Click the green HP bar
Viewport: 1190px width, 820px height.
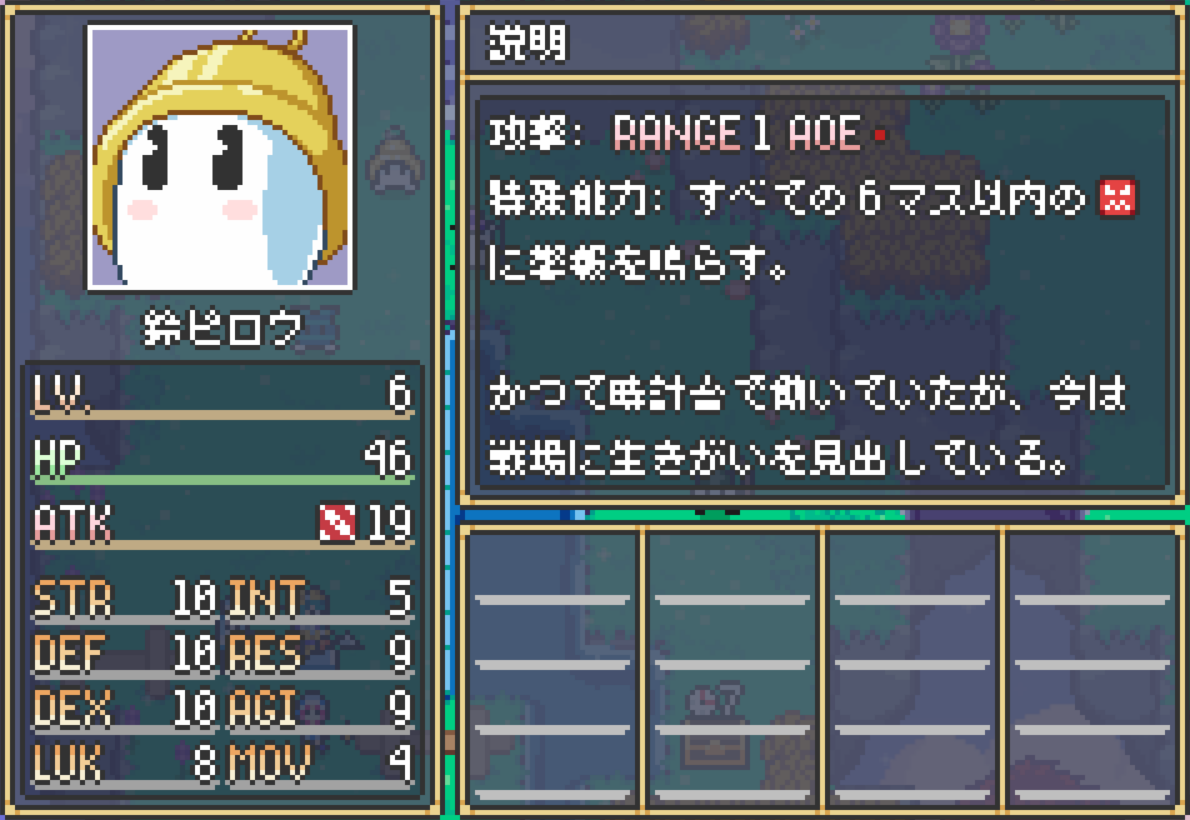pyautogui.click(x=222, y=480)
